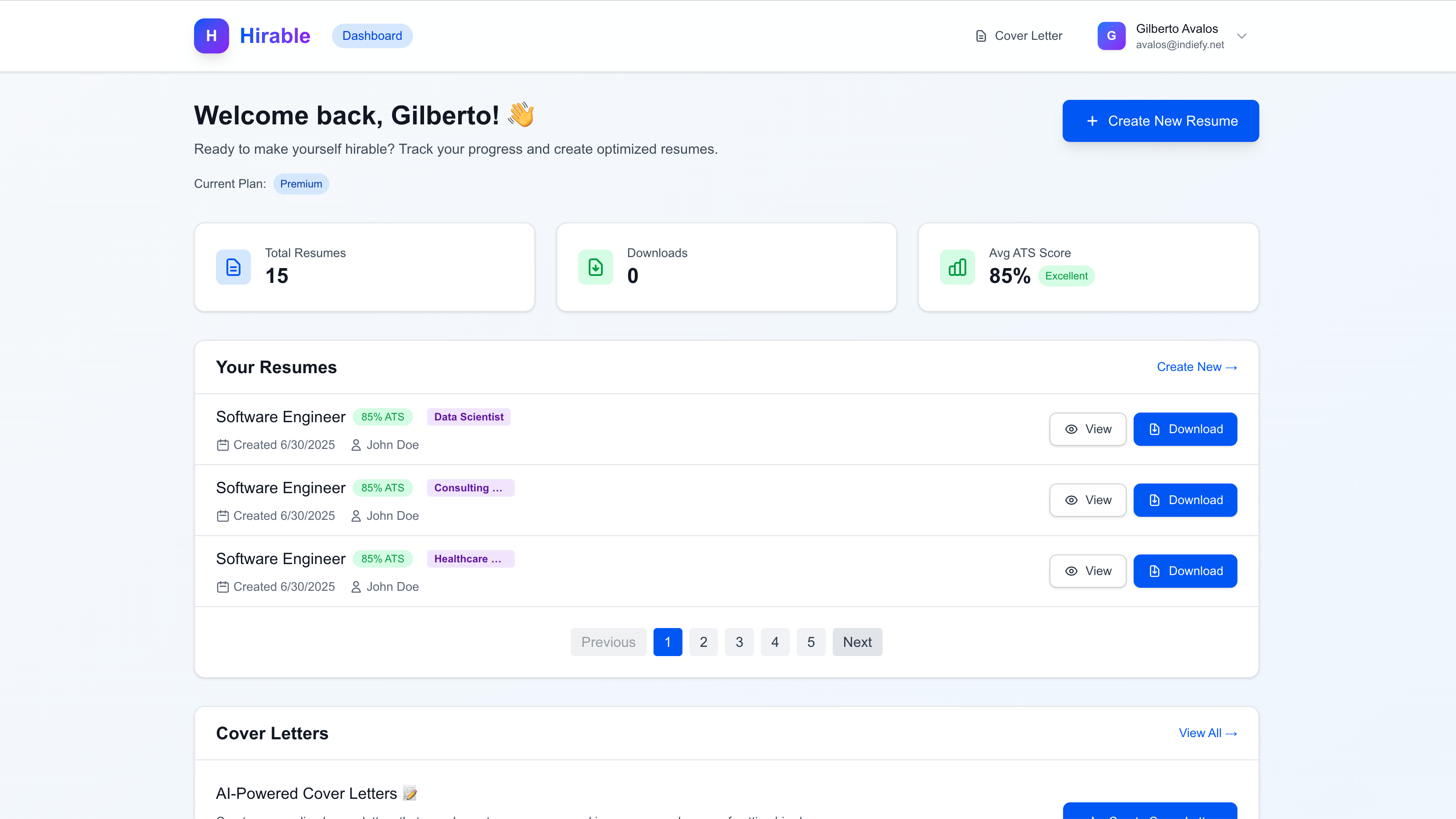Click the calendar icon in the Data Scientist row
Screen dimensions: 1456x819
(223, 445)
